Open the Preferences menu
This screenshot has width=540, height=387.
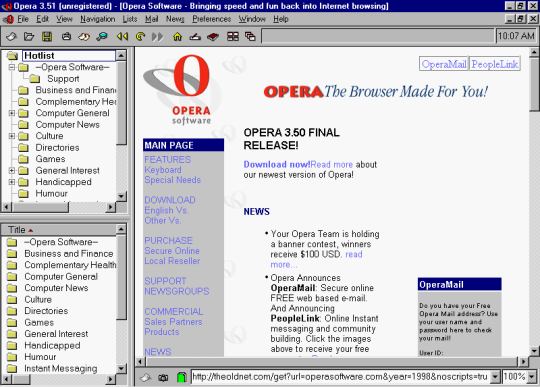pyautogui.click(x=211, y=19)
